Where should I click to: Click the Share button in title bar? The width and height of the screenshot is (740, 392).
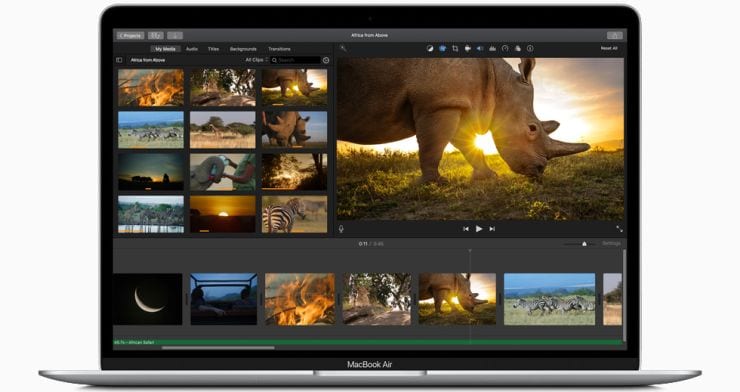tap(614, 35)
